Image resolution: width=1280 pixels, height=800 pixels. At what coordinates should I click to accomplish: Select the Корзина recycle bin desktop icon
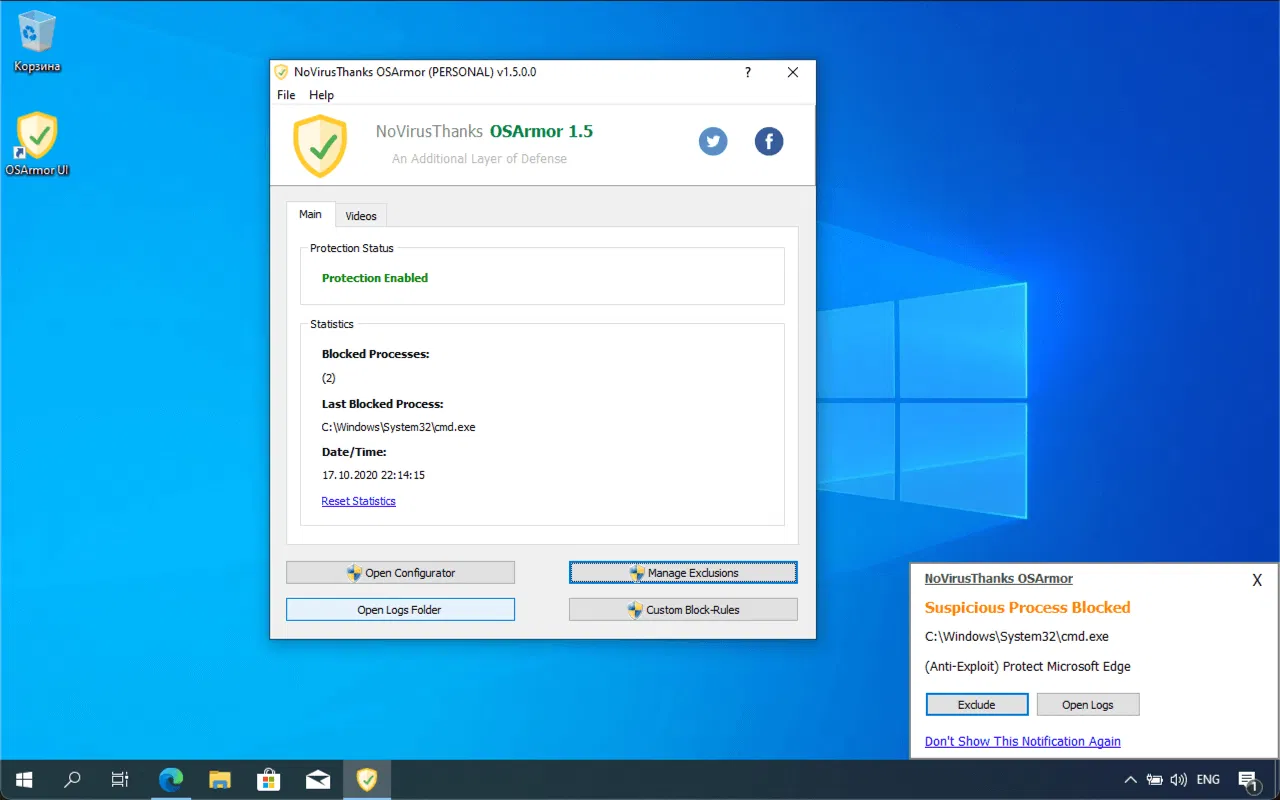coord(37,43)
